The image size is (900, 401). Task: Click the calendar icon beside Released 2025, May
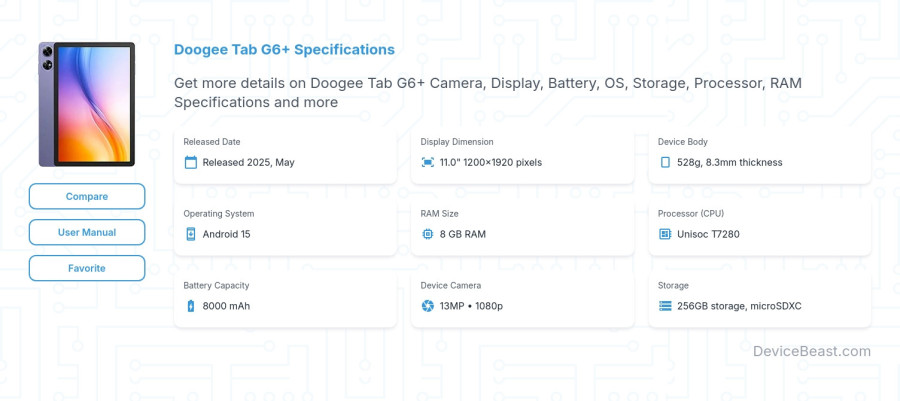(191, 162)
